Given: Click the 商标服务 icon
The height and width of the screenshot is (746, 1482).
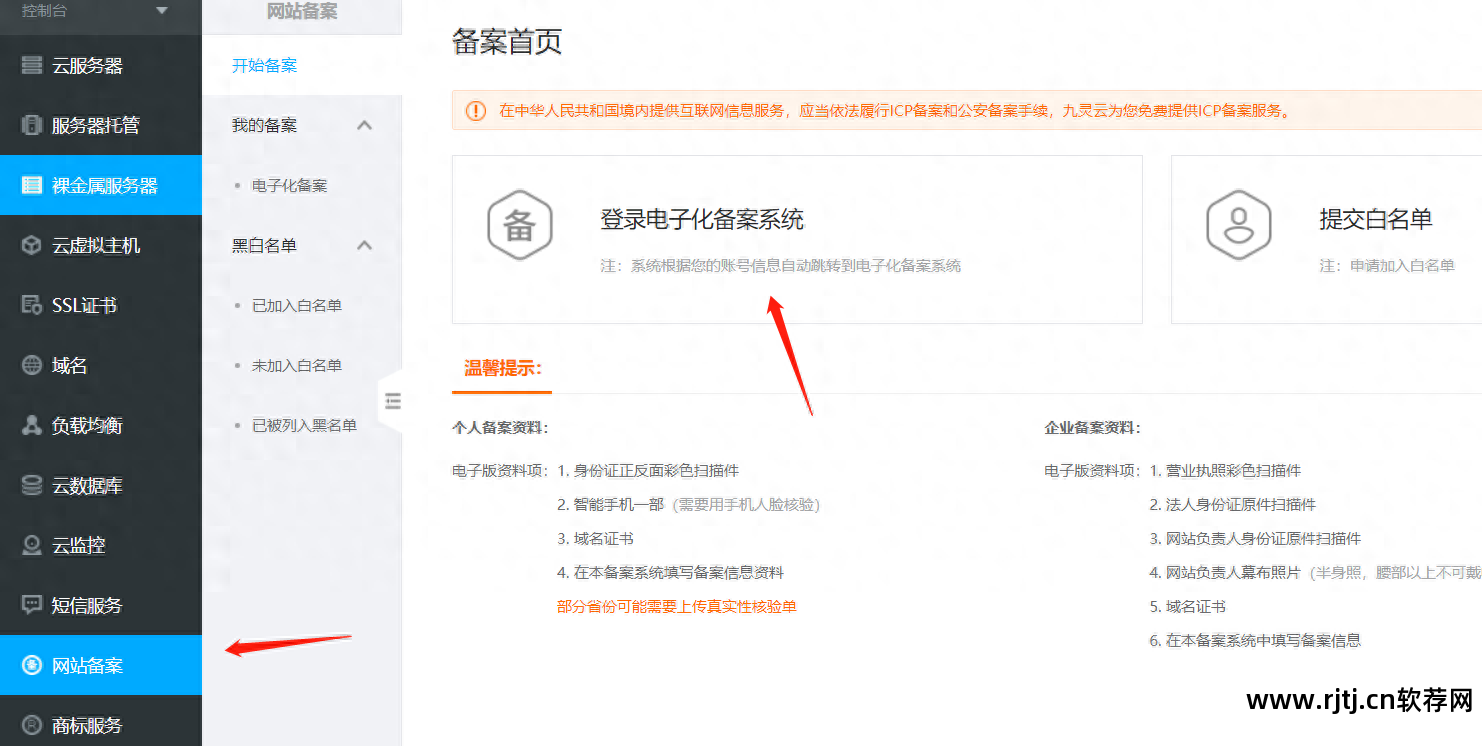Looking at the screenshot, I should (32, 726).
